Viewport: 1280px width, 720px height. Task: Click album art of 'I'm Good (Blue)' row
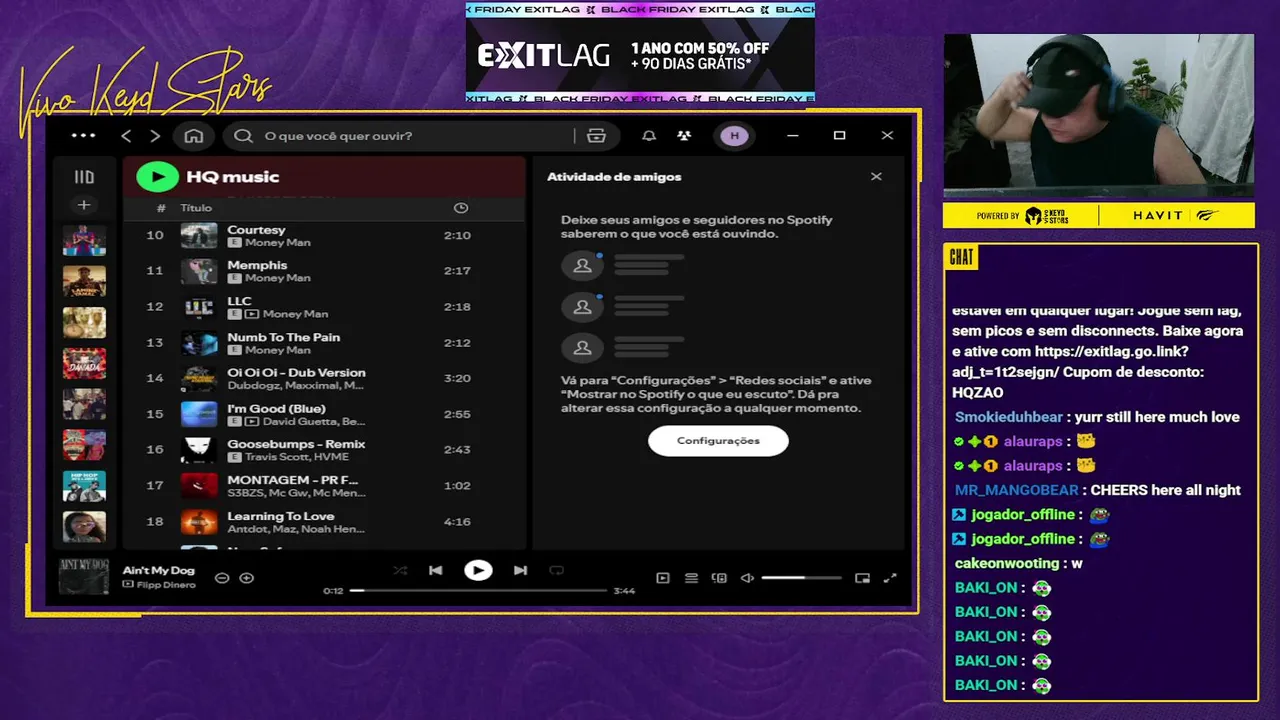click(199, 414)
